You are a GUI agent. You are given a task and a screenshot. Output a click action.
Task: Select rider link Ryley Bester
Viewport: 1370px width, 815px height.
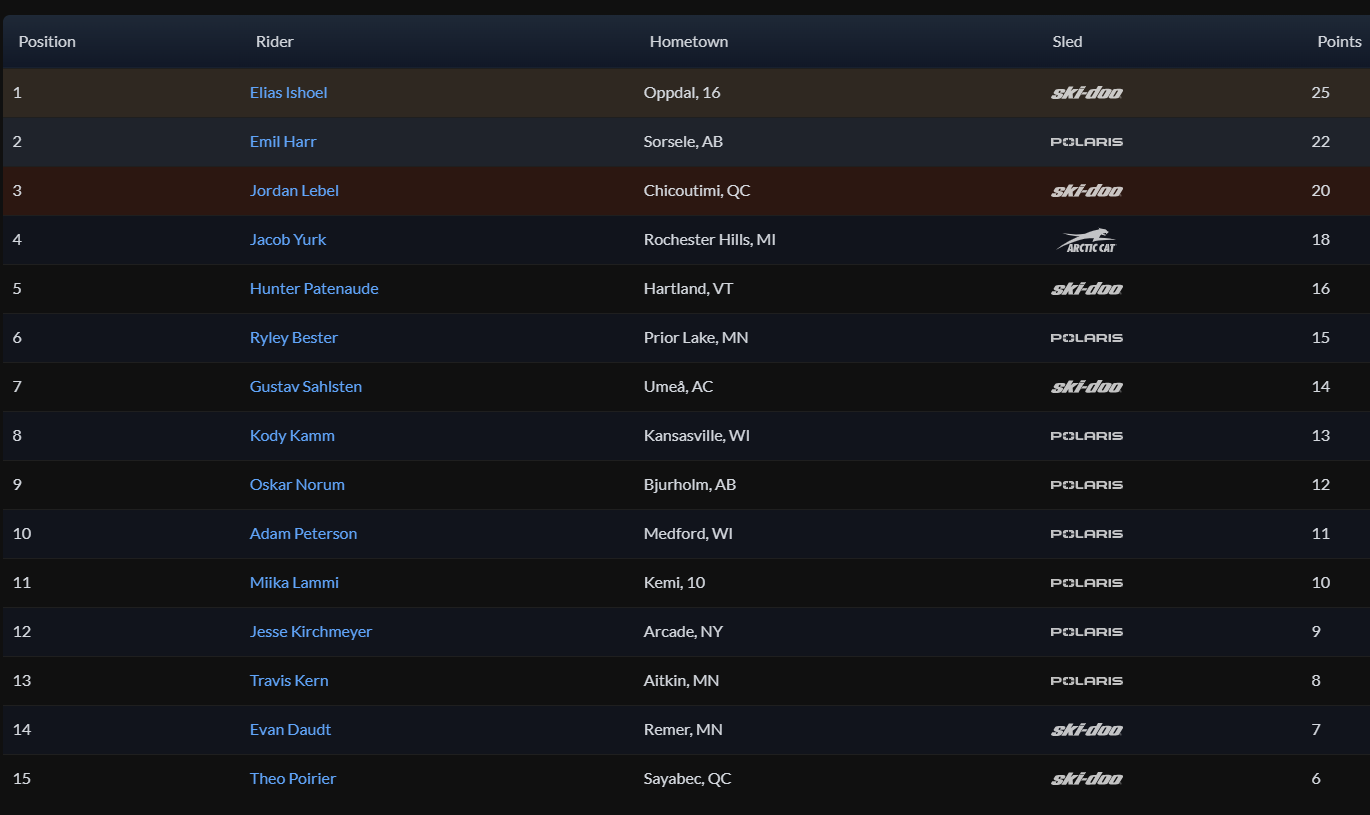[x=294, y=337]
